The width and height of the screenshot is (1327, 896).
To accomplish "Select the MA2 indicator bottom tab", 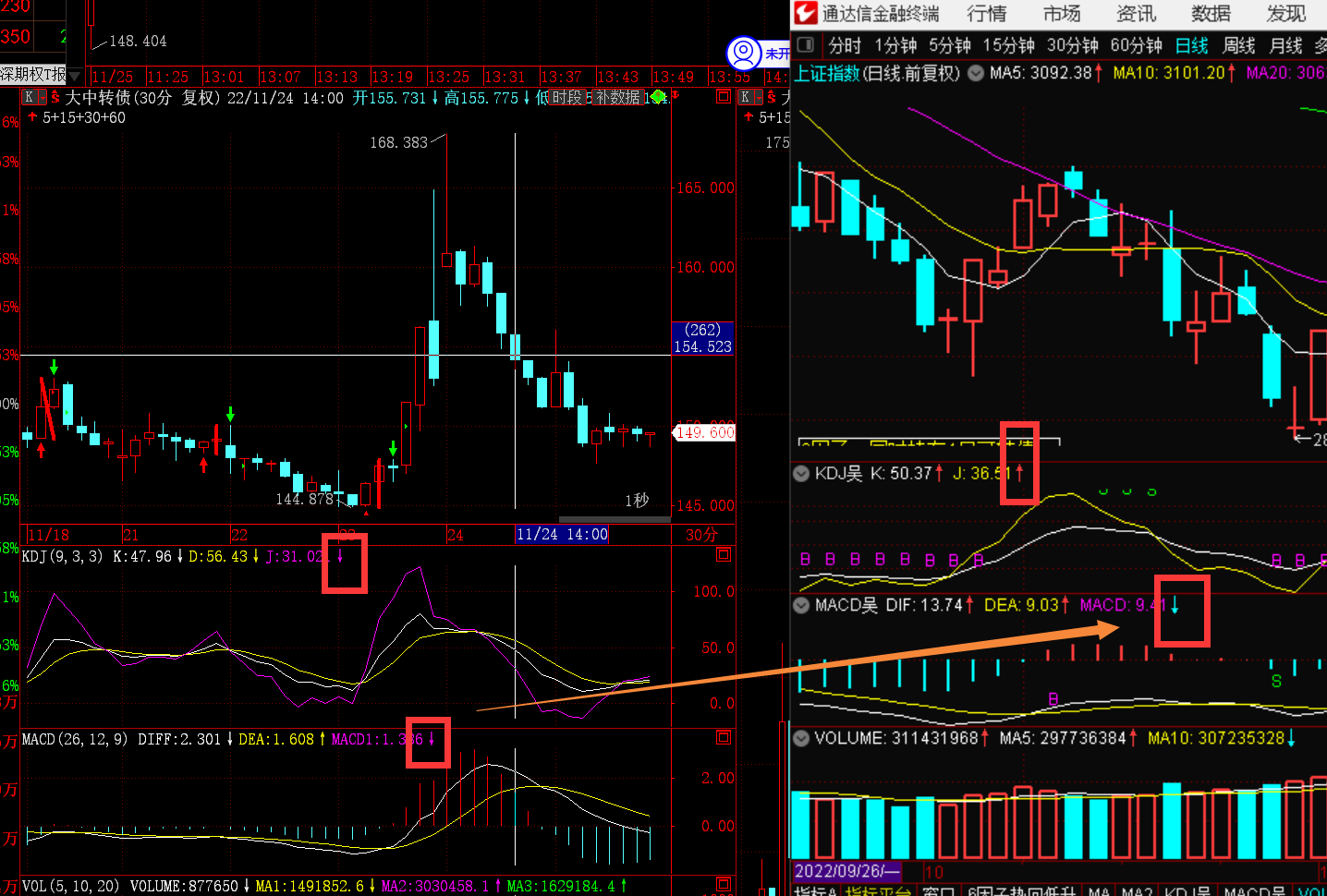I will tap(1137, 891).
